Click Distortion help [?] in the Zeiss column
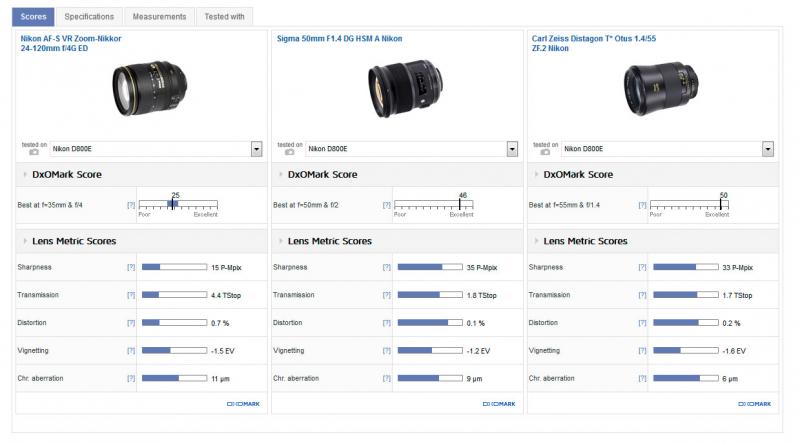Screen dimensions: 800x444 coord(642,323)
